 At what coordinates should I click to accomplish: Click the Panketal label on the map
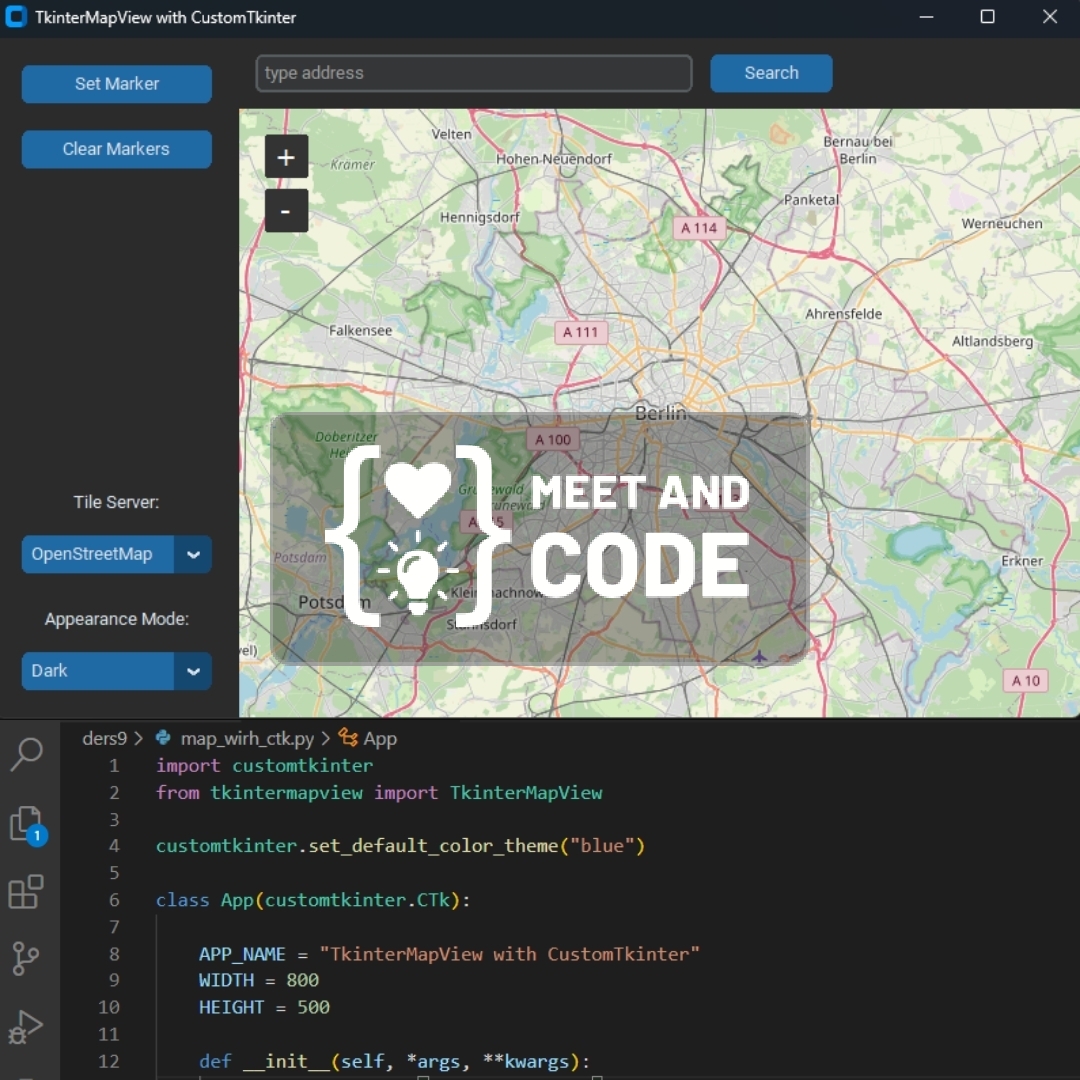811,200
